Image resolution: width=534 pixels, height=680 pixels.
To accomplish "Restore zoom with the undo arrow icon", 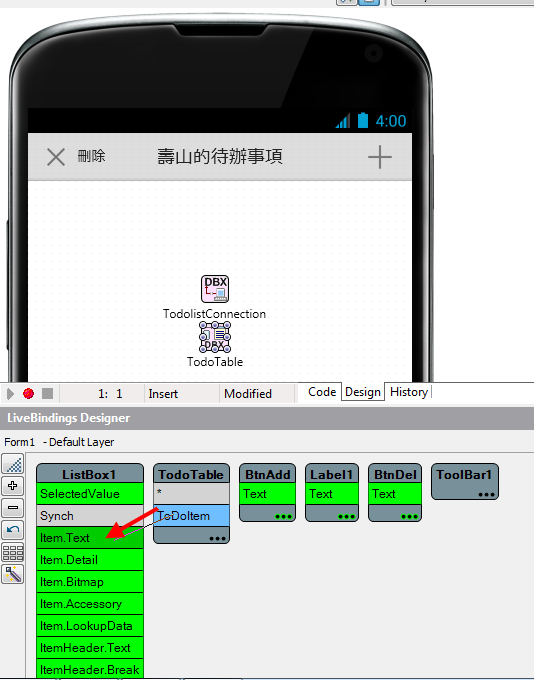I will pyautogui.click(x=13, y=530).
